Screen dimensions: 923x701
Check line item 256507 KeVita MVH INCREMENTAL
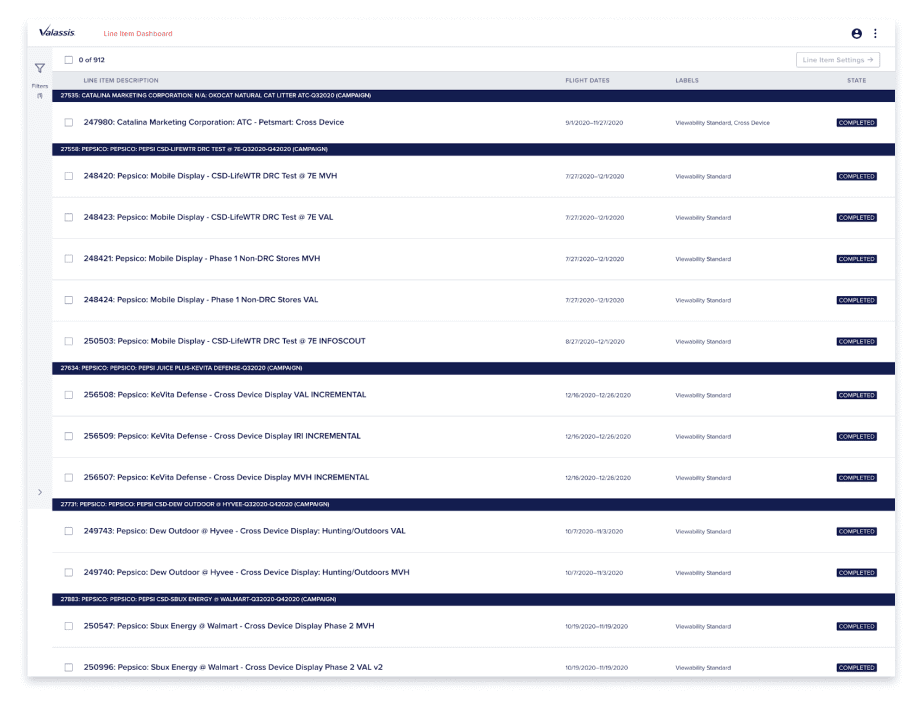click(x=69, y=477)
